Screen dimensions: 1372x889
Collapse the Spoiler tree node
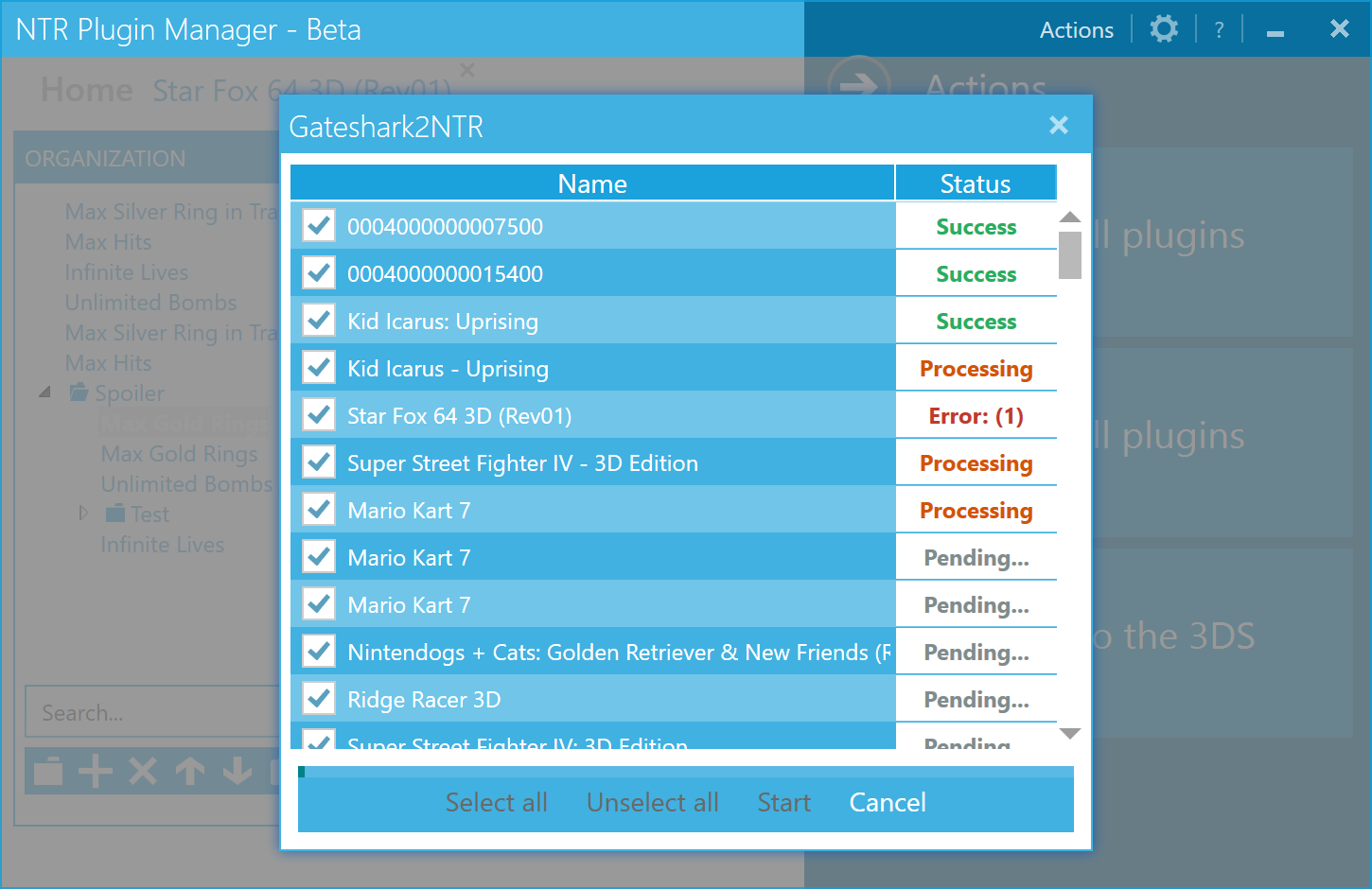[x=44, y=392]
